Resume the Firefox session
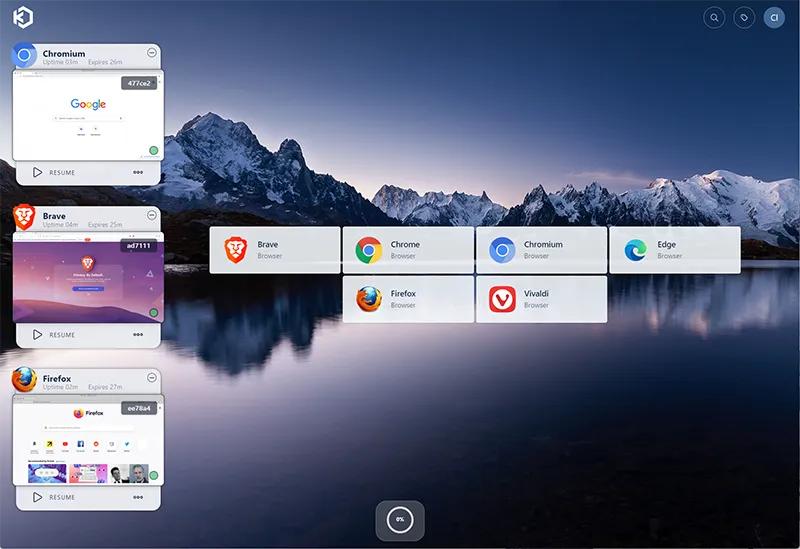Image resolution: width=800 pixels, height=549 pixels. pyautogui.click(x=54, y=497)
